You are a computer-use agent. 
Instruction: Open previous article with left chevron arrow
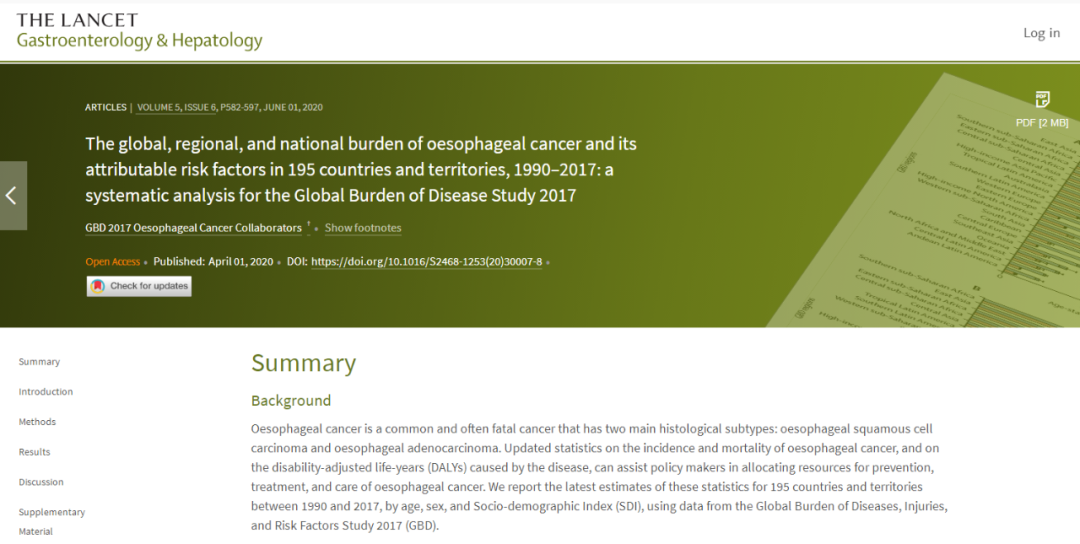click(12, 196)
